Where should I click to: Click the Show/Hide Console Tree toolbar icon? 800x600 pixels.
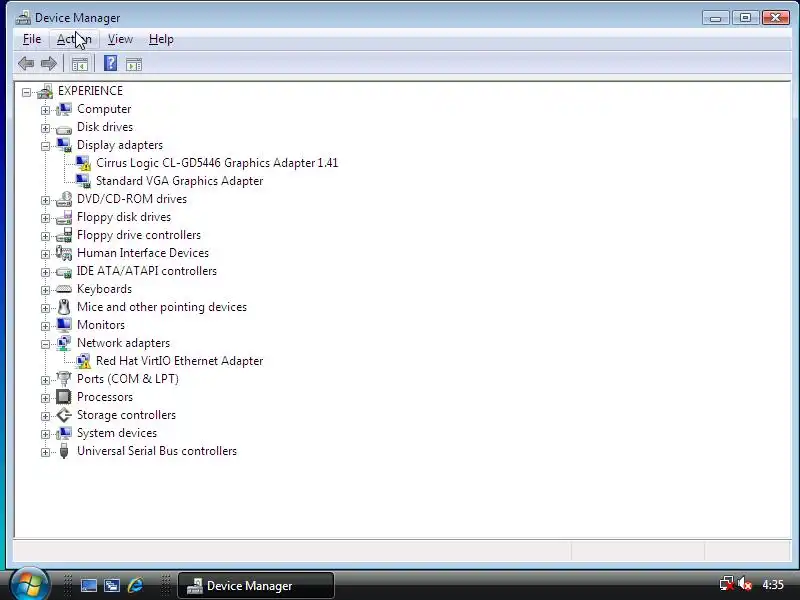pyautogui.click(x=80, y=64)
